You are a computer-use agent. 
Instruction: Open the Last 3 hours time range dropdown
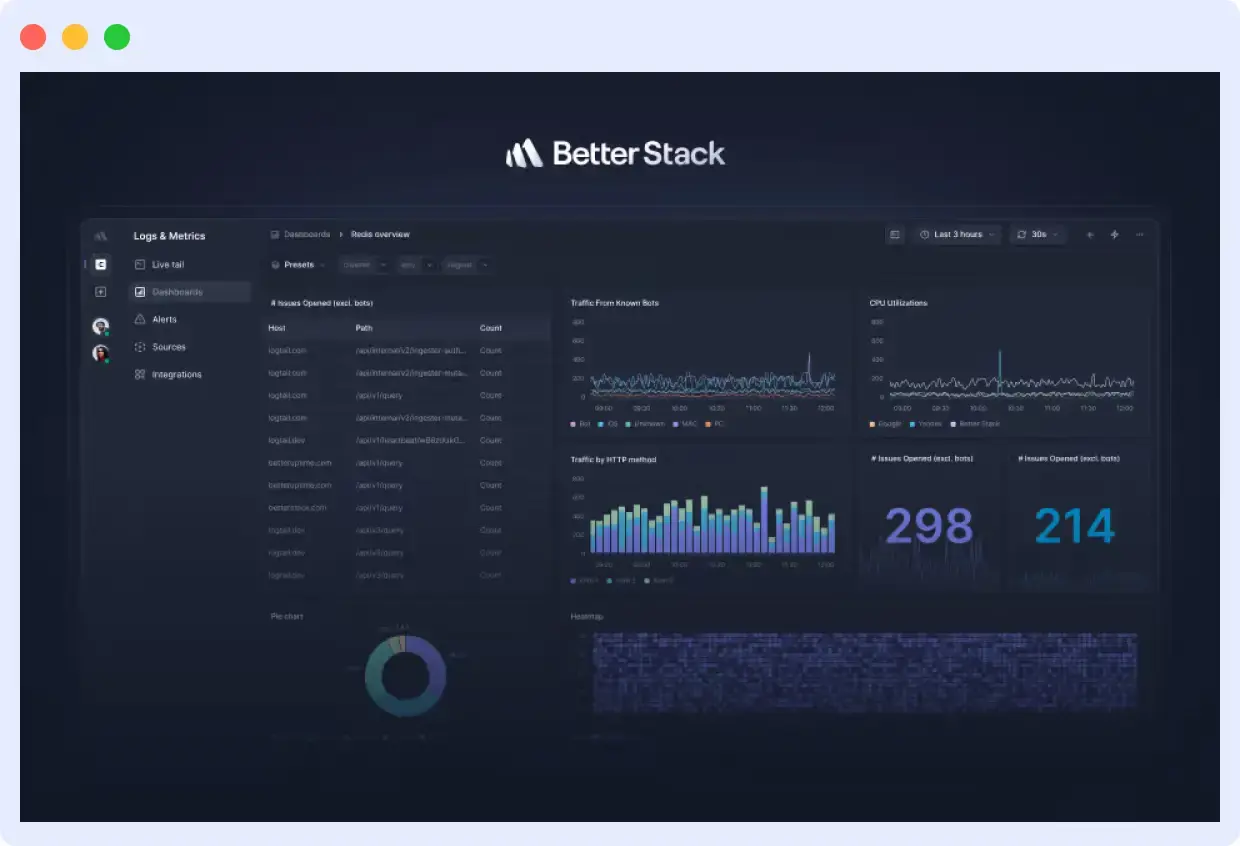click(958, 234)
